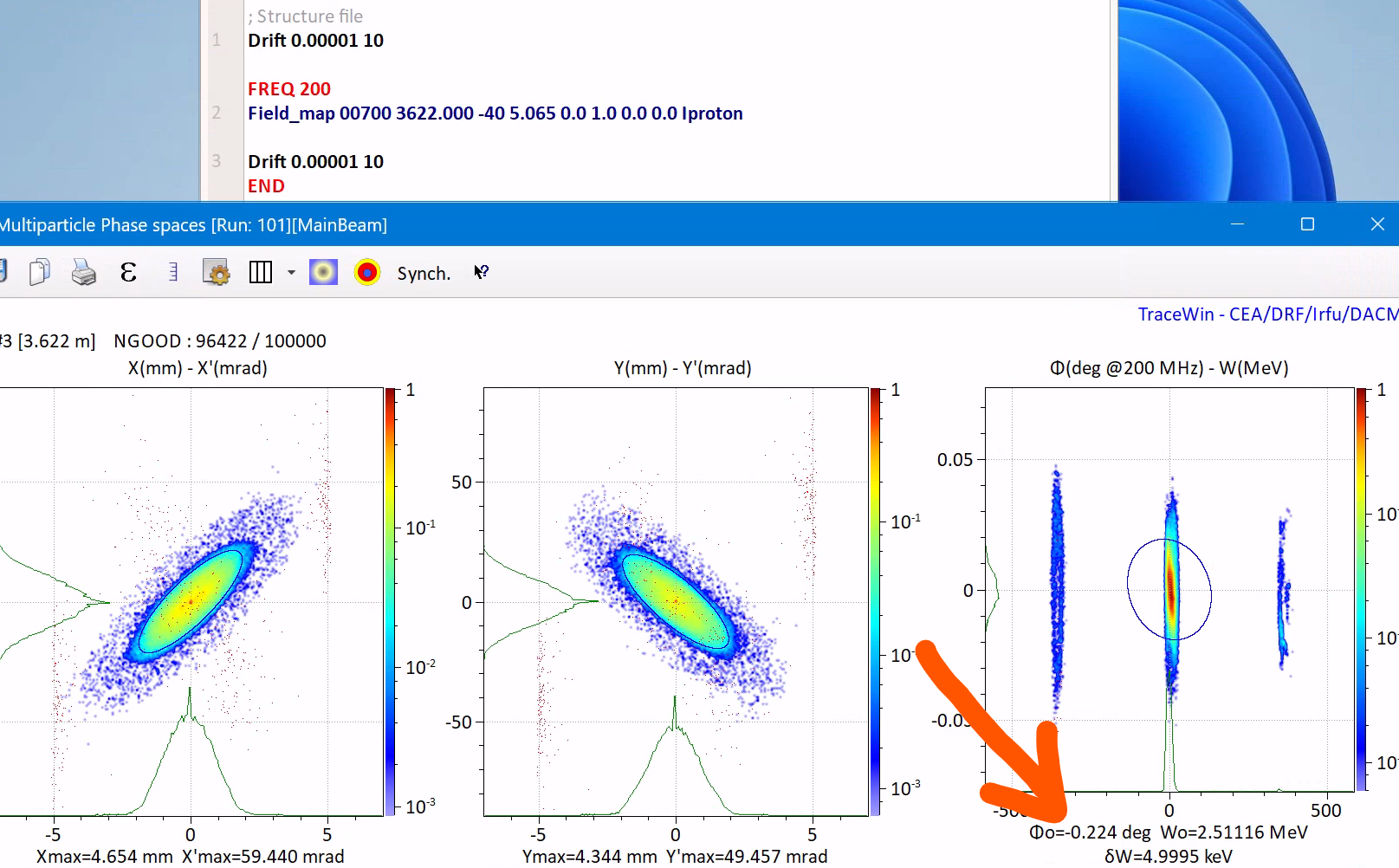
Task: Open the TraceWin - CEA/DRF/Irfu link
Action: point(1266,314)
